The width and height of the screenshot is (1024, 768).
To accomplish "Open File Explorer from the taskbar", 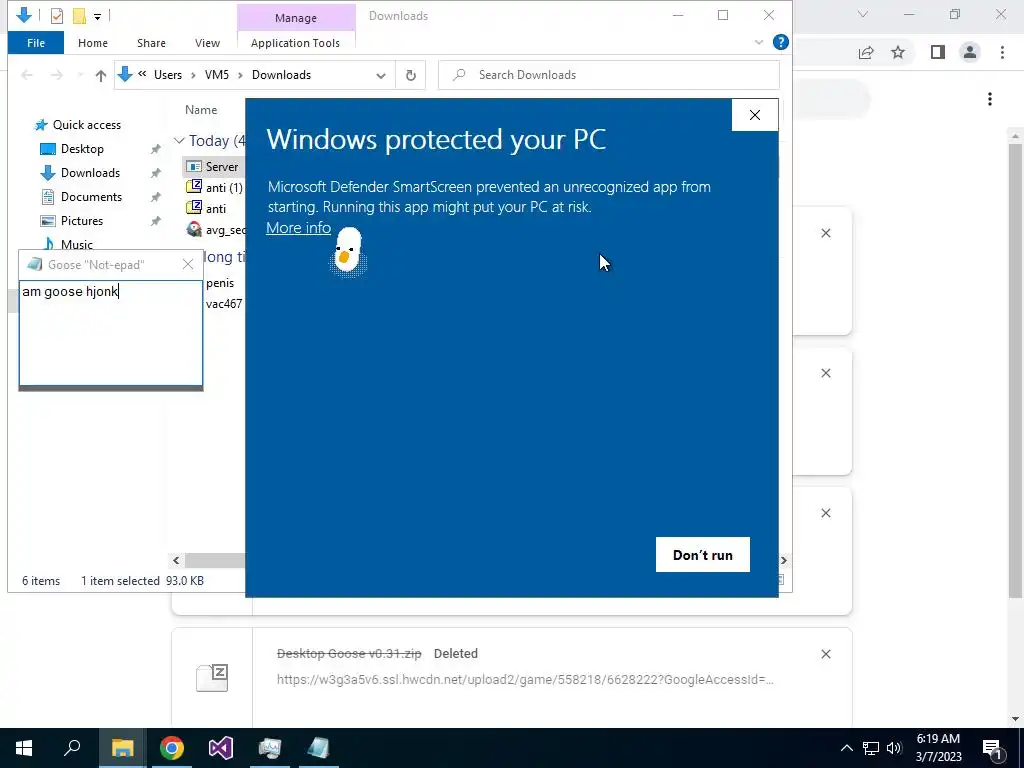I will [x=122, y=748].
